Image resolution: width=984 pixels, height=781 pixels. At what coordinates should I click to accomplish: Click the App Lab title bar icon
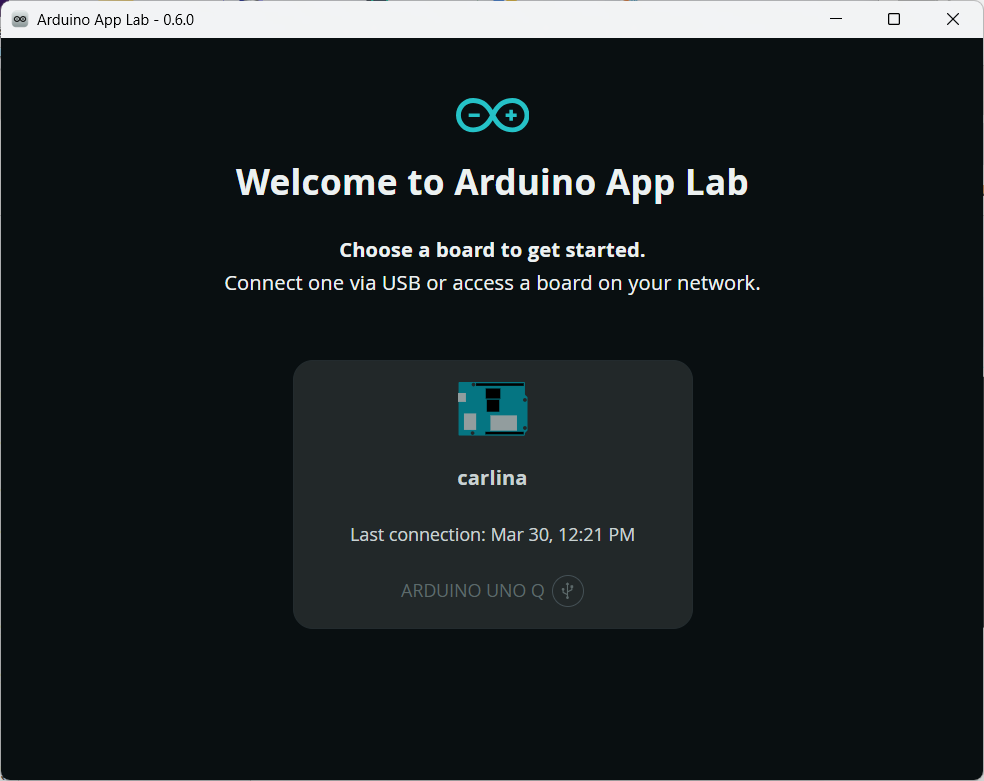pyautogui.click(x=19, y=19)
